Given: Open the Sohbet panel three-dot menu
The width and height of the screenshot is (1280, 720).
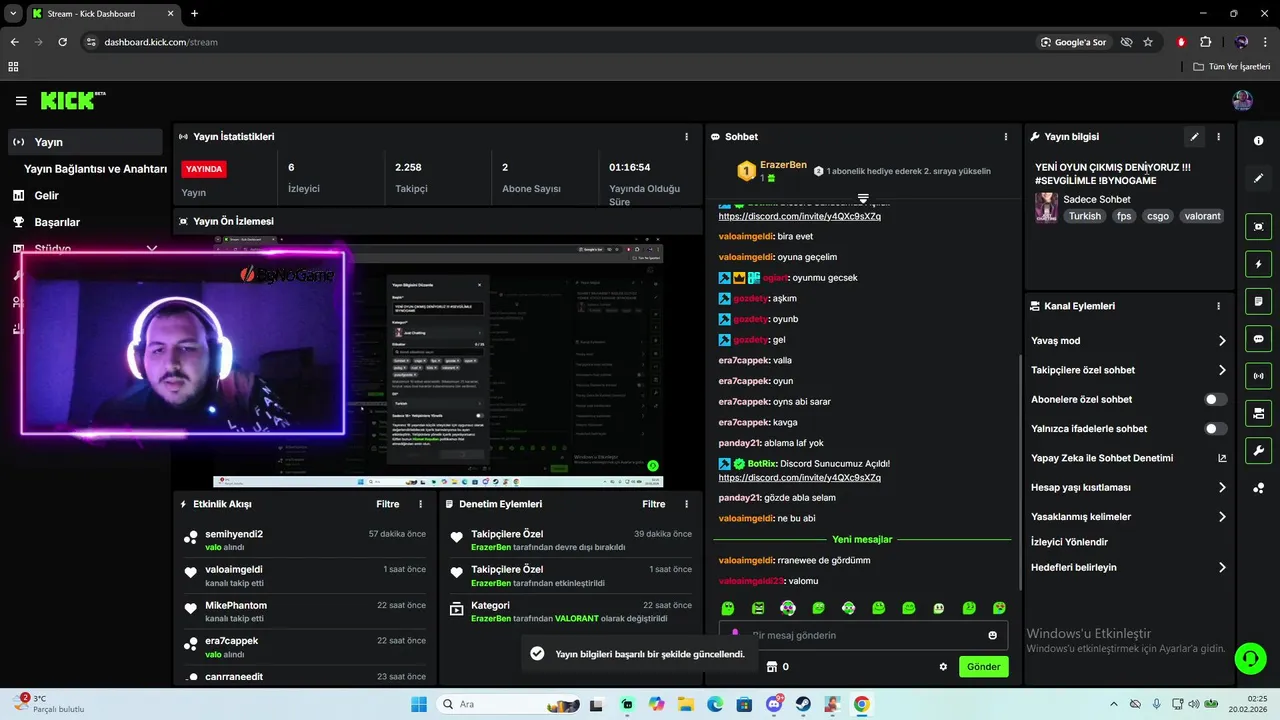Looking at the screenshot, I should [x=1005, y=137].
